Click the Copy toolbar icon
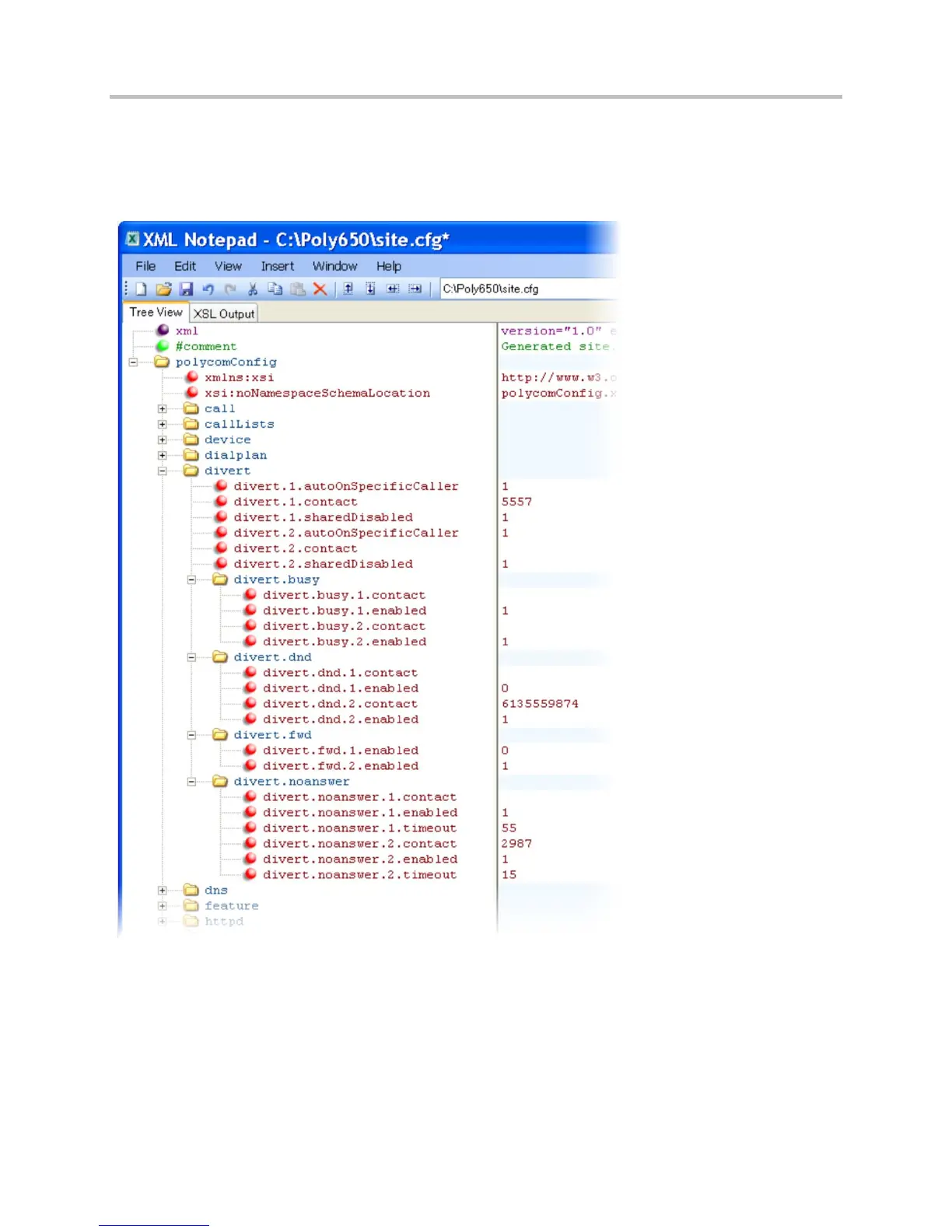The height and width of the screenshot is (1232, 952). (x=275, y=289)
